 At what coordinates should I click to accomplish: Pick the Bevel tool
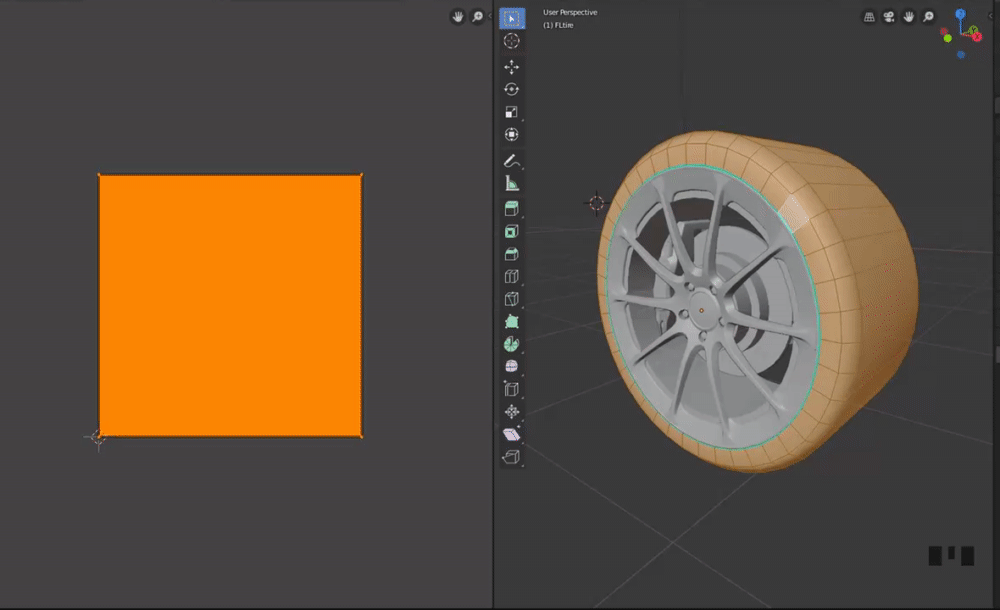coord(511,254)
